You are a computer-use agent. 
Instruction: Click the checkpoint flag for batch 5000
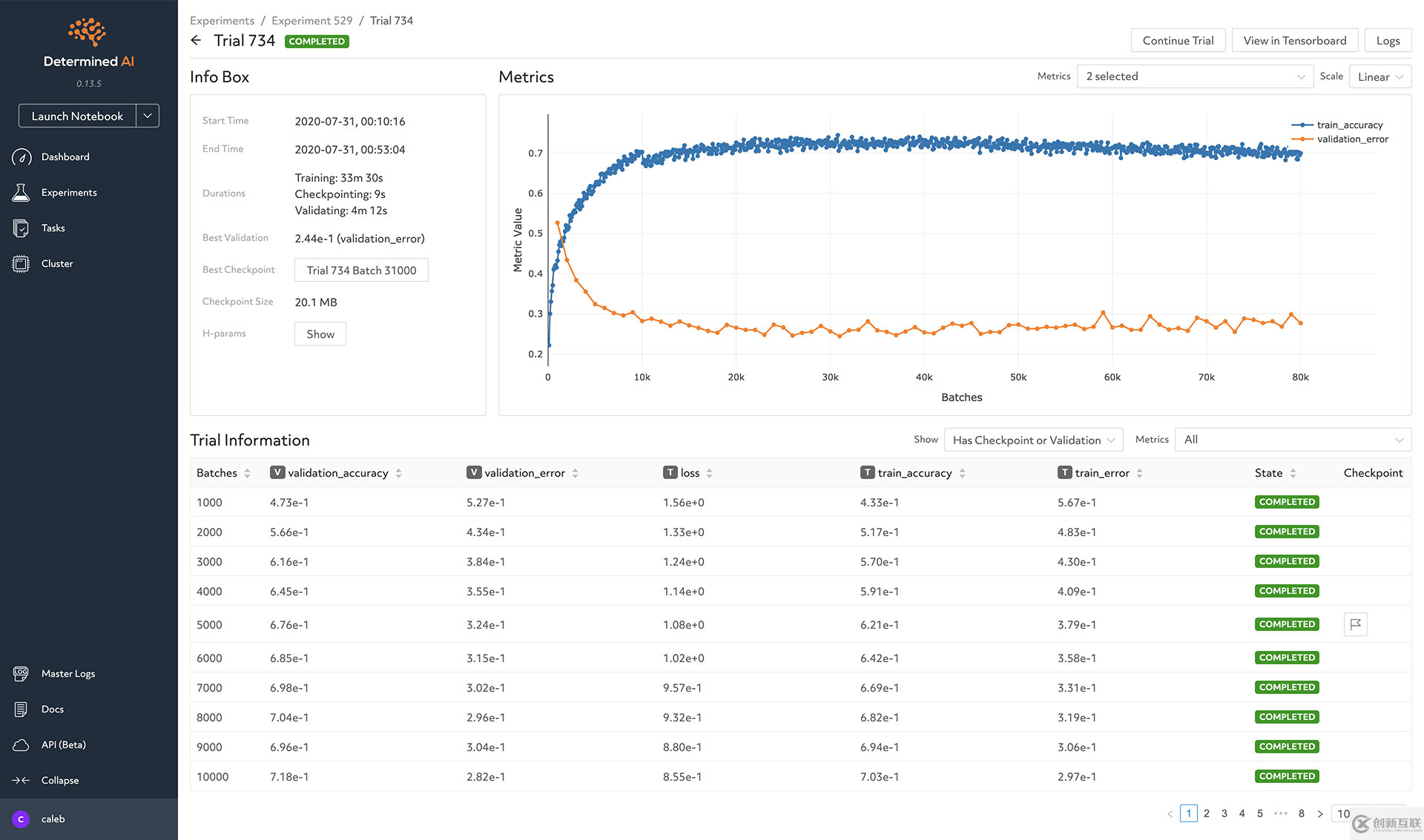pos(1355,624)
